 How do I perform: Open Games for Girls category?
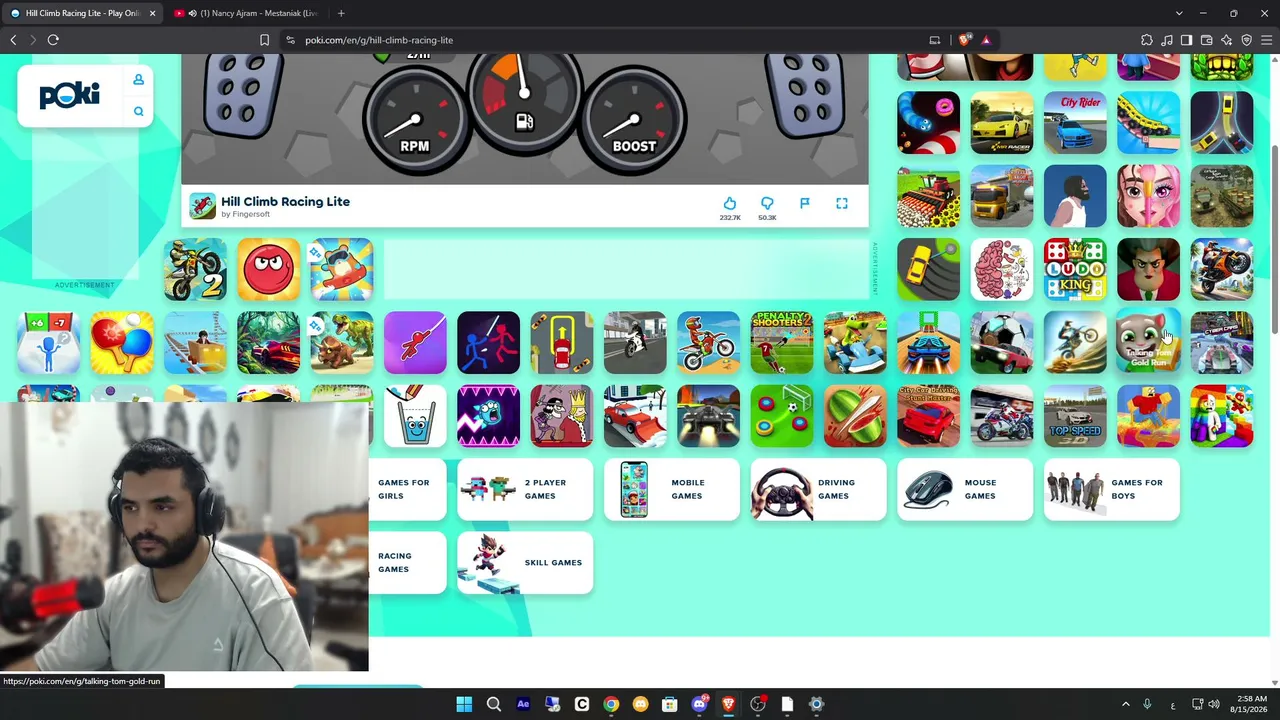click(x=406, y=489)
